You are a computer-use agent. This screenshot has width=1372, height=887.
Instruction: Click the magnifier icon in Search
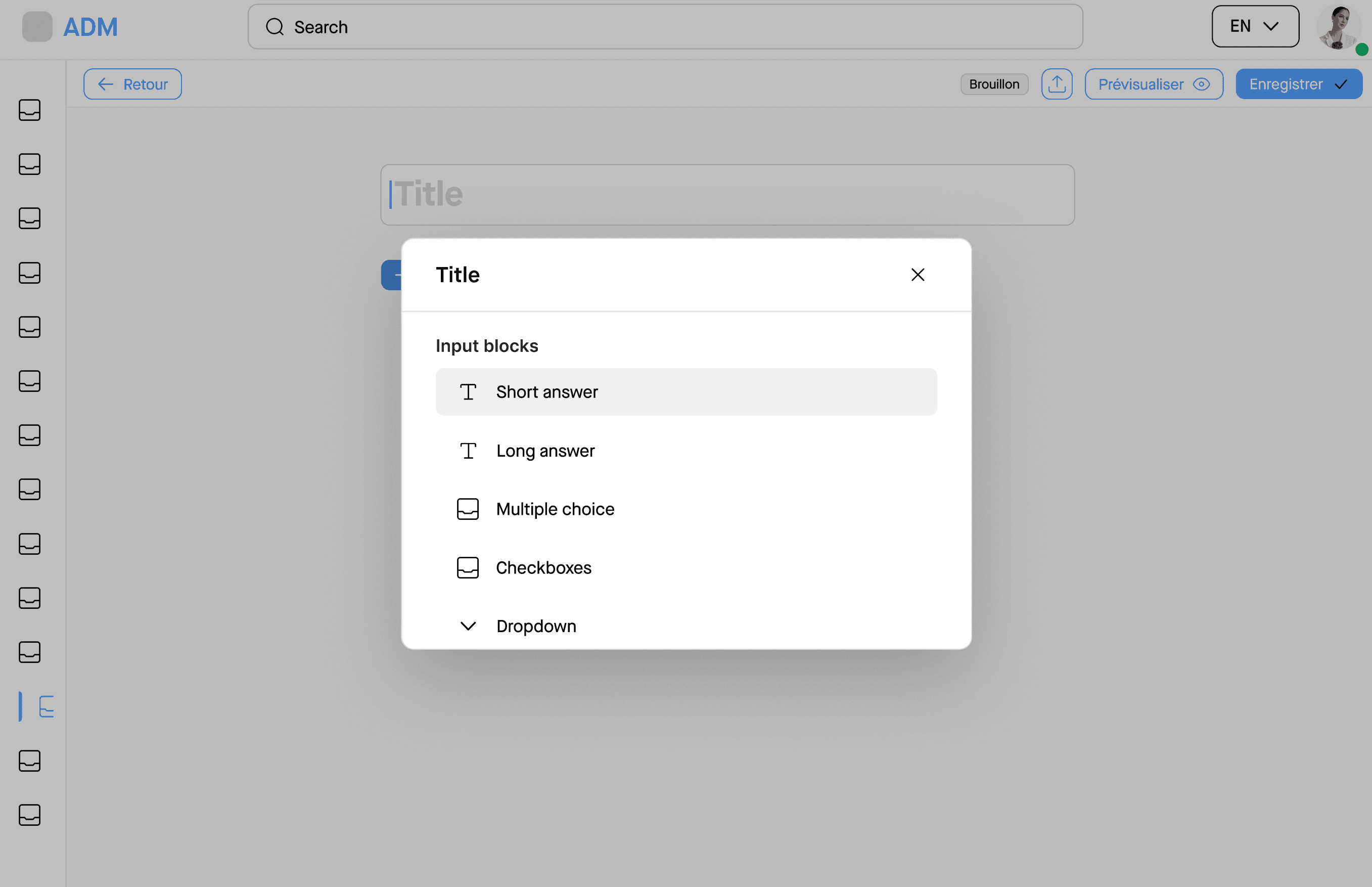[x=275, y=27]
